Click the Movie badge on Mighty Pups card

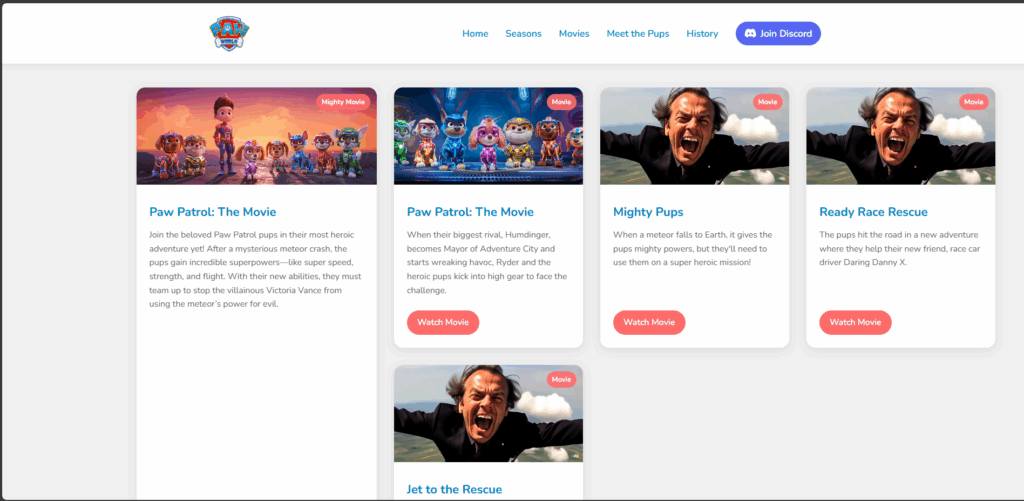pyautogui.click(x=767, y=102)
